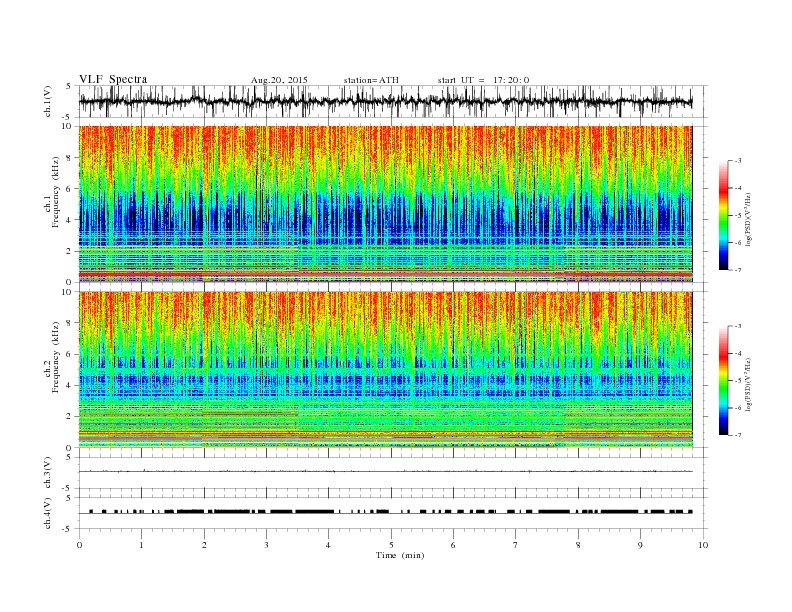Image resolution: width=792 pixels, height=612 pixels.
Task: Click the "ch.1(V)" waveform axis label
Action: tap(48, 101)
